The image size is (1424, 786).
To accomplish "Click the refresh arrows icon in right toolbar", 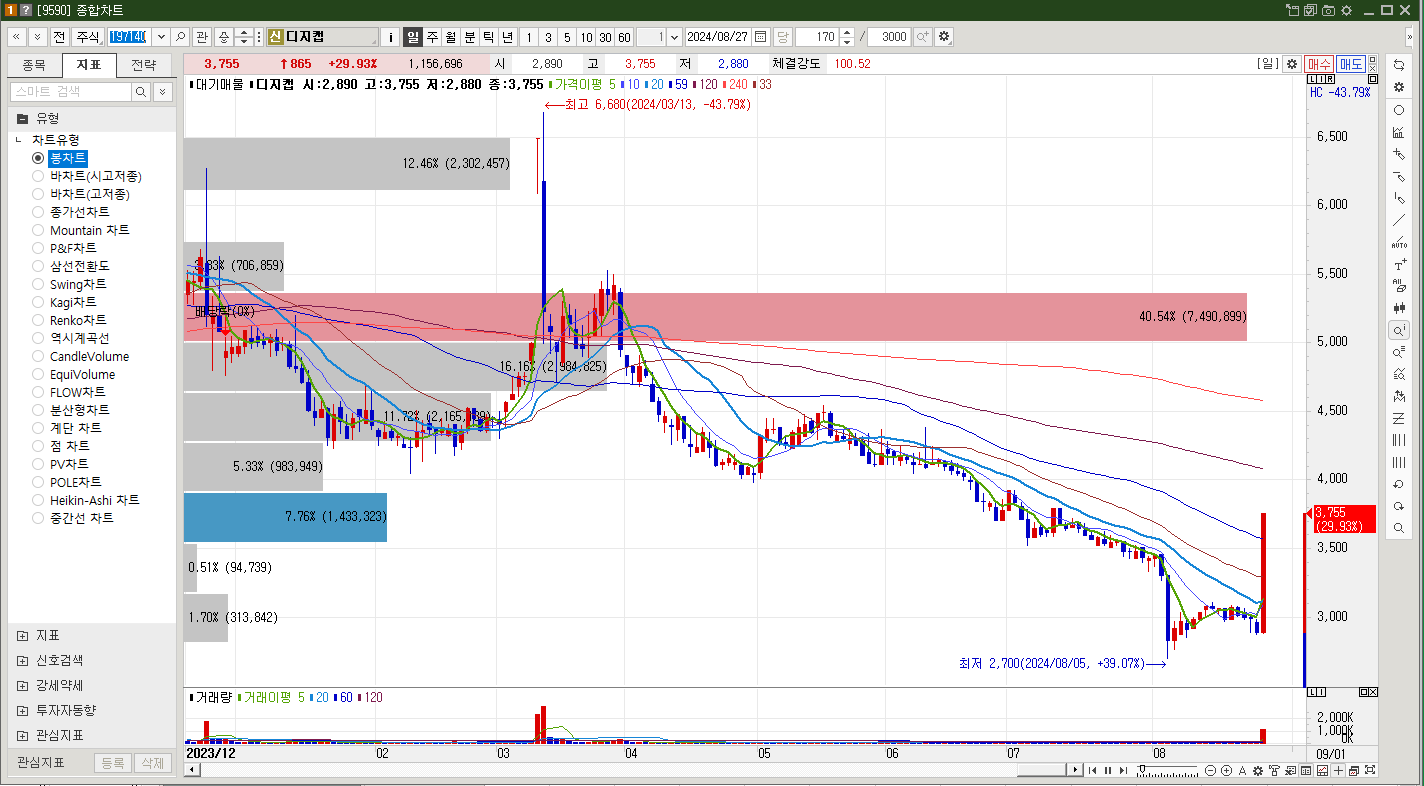I will [1399, 65].
